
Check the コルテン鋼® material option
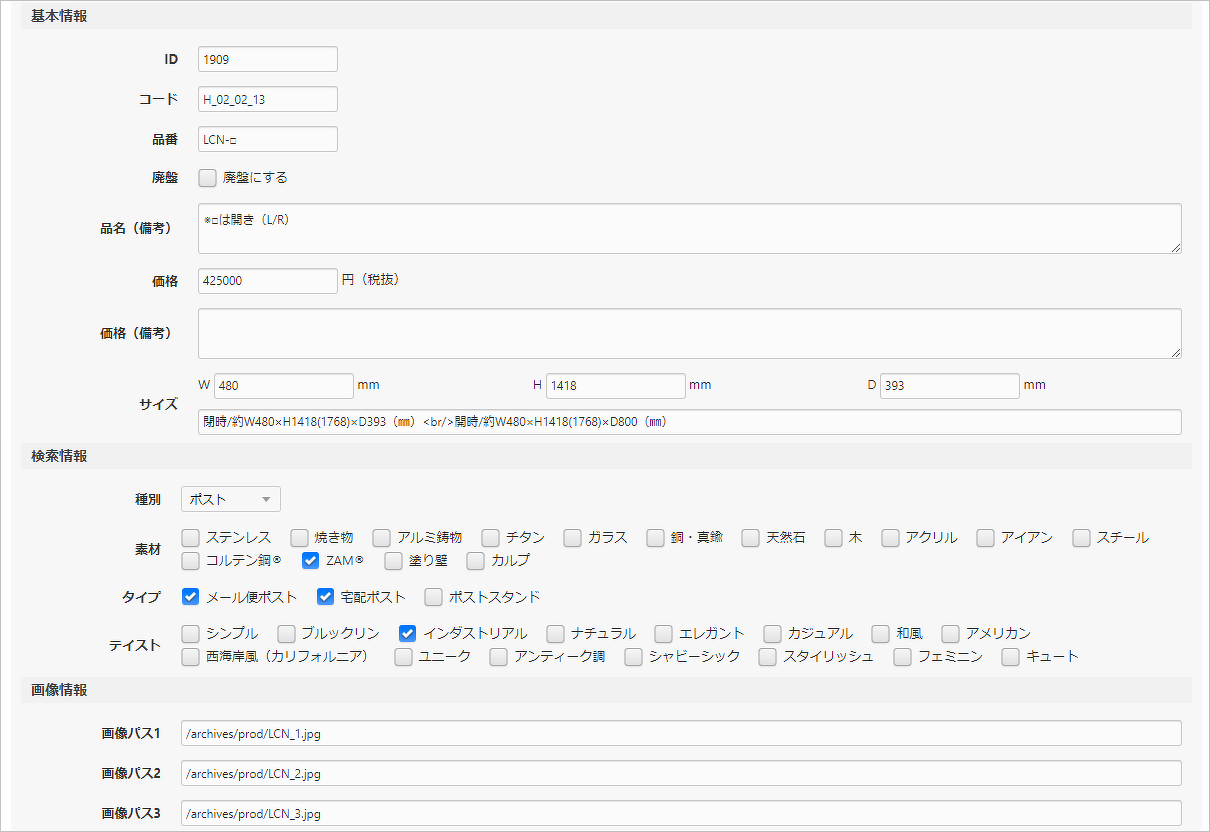tap(191, 560)
